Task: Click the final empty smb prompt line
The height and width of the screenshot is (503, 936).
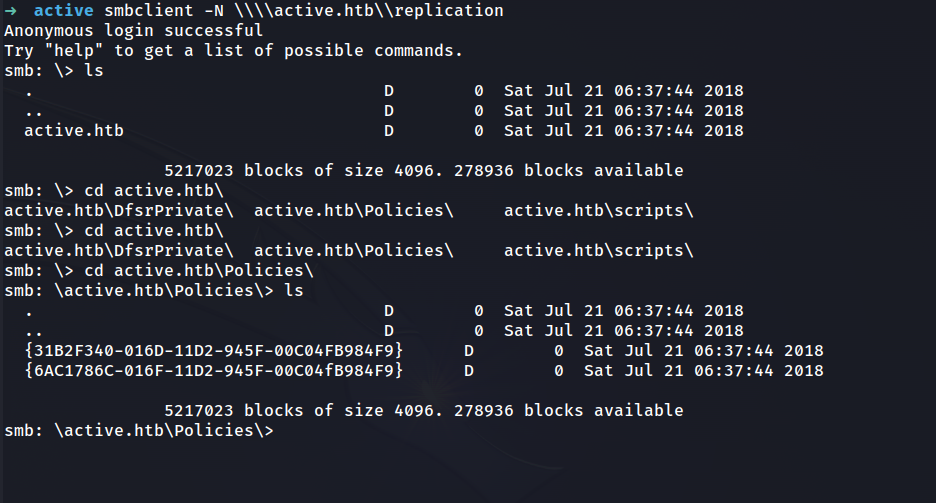Action: 138,431
